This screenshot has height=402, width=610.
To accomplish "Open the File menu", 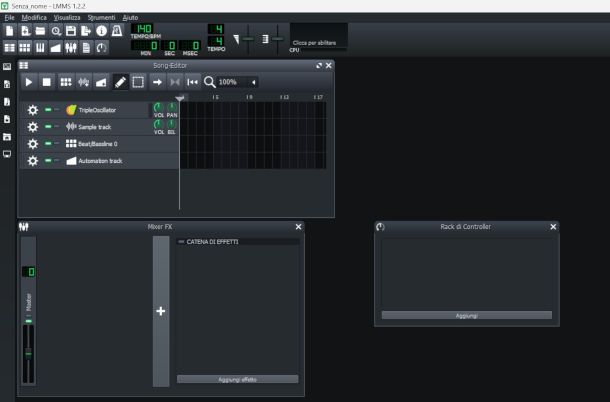I will (x=9, y=18).
